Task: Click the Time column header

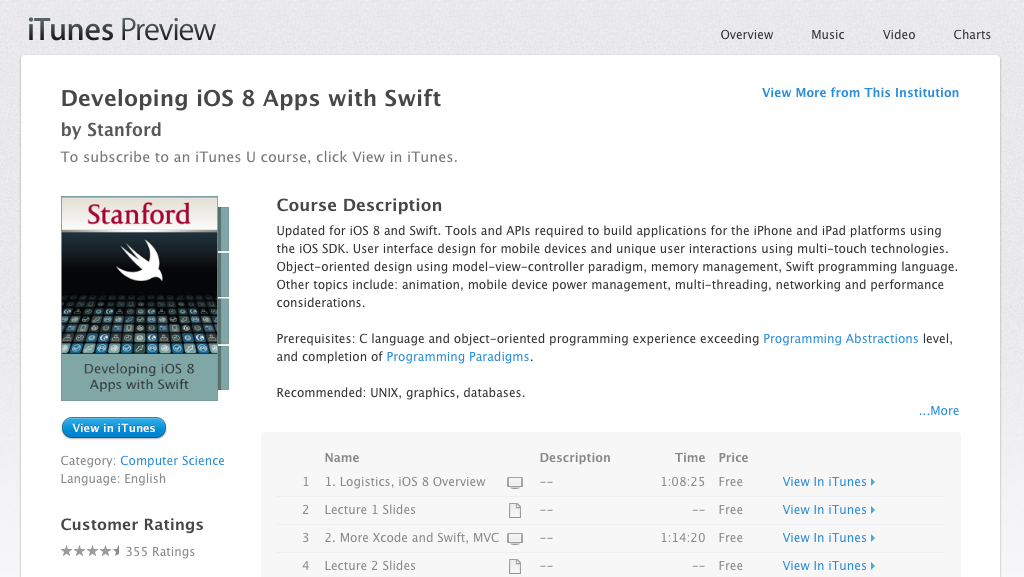Action: 690,458
